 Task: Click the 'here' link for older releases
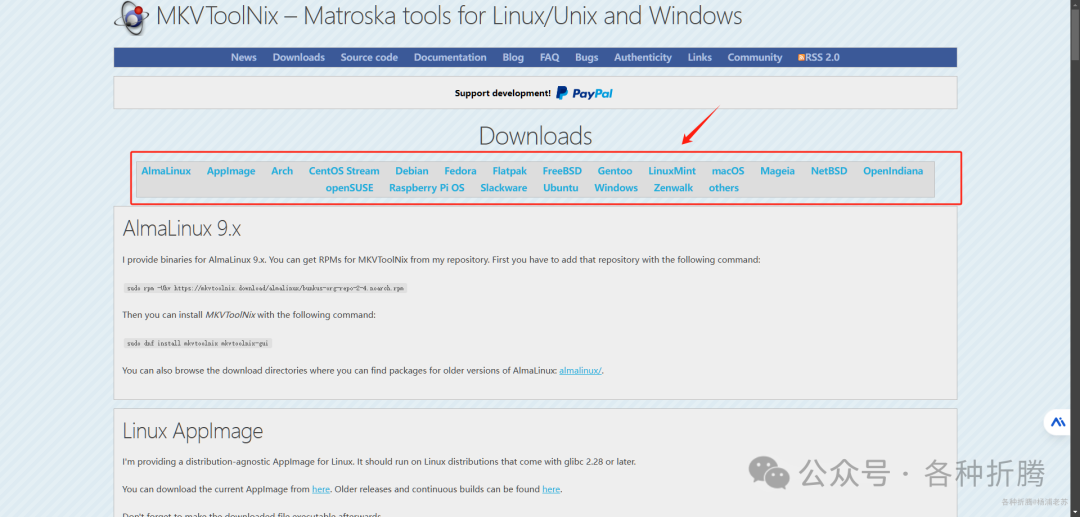[551, 489]
